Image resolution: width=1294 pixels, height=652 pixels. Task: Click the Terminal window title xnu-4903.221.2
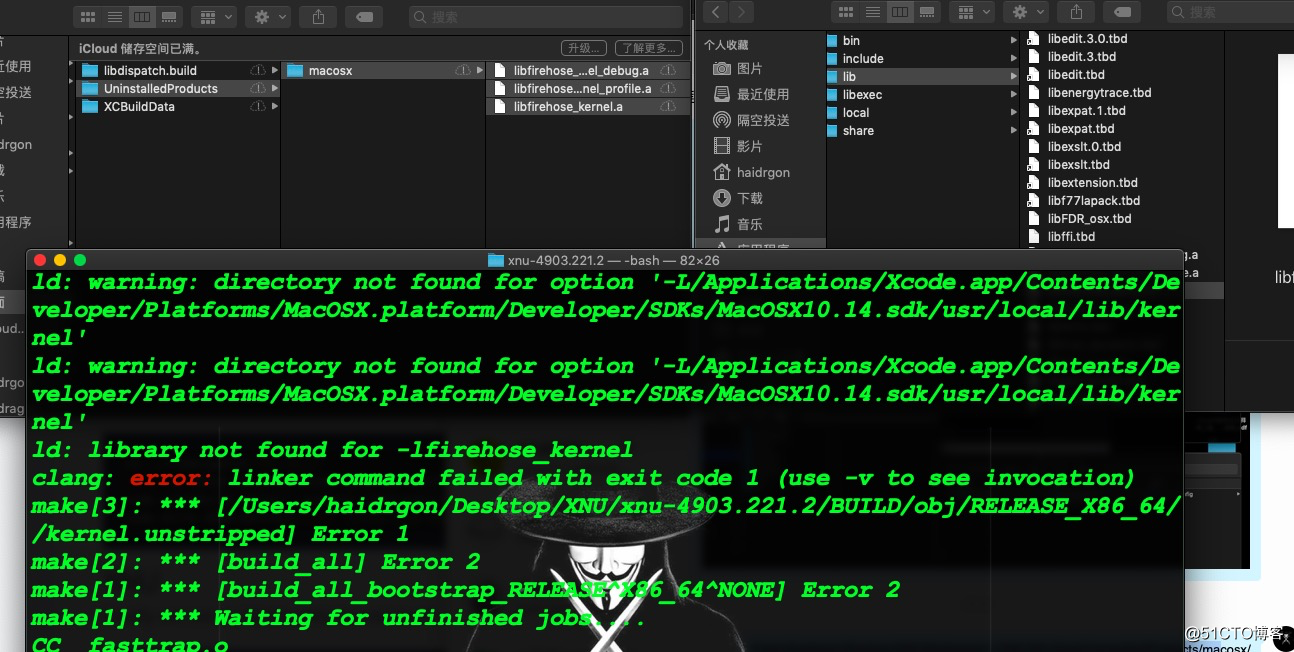[604, 260]
